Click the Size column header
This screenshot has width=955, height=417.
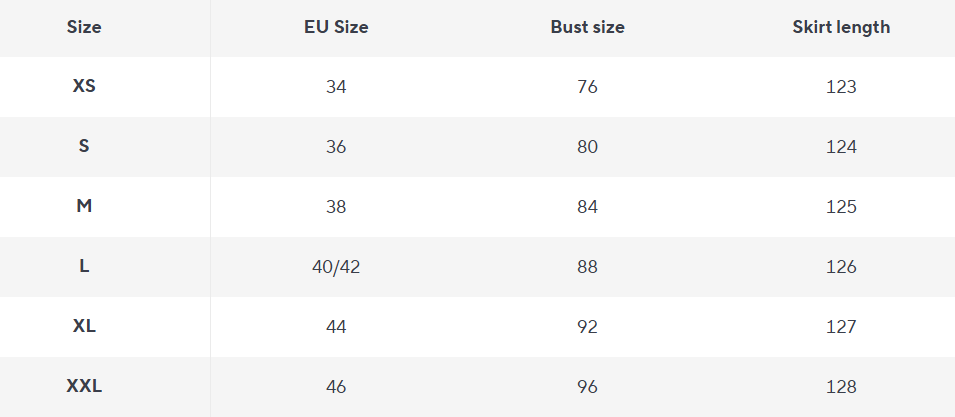tap(84, 27)
